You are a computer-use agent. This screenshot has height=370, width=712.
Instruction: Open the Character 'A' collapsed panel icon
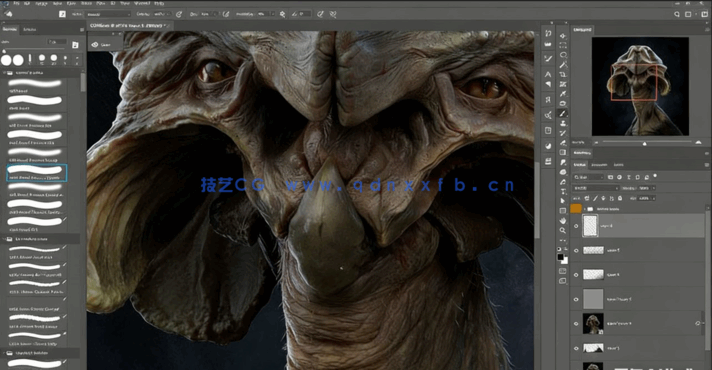coord(548,74)
